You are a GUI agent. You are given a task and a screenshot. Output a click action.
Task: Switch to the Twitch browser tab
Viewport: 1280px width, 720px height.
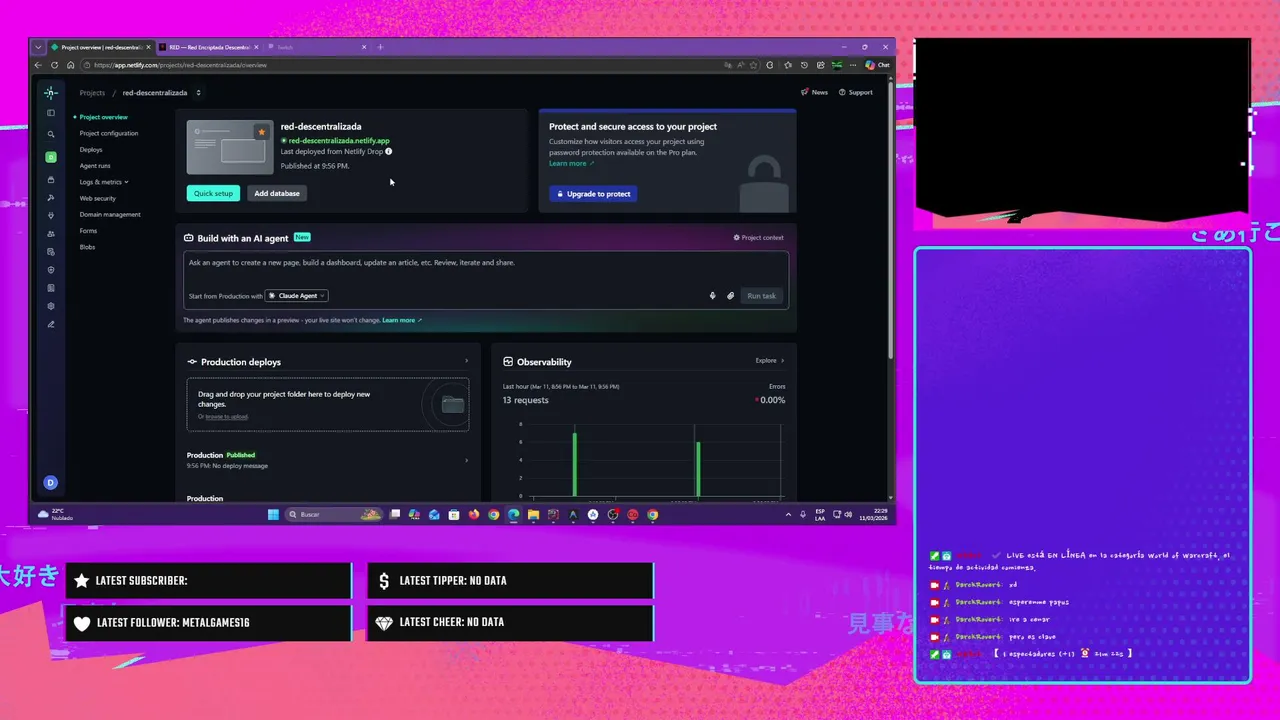[317, 47]
